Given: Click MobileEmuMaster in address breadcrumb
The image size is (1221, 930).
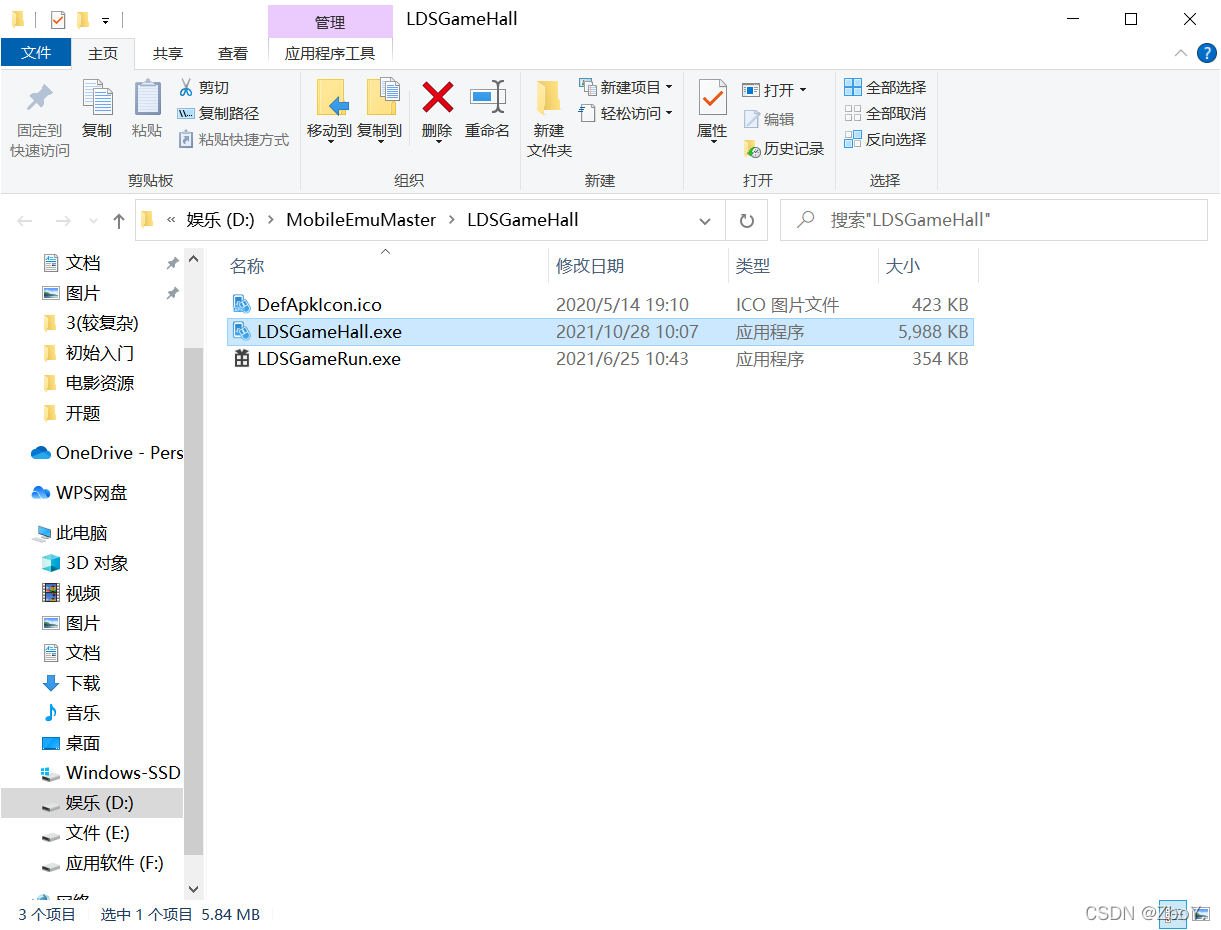Looking at the screenshot, I should [x=361, y=220].
